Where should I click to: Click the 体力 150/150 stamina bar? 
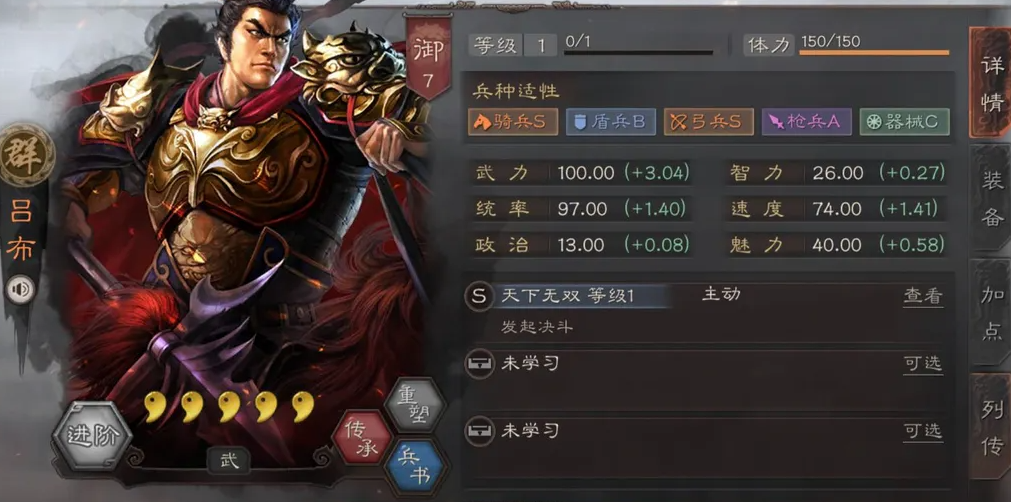[874, 52]
